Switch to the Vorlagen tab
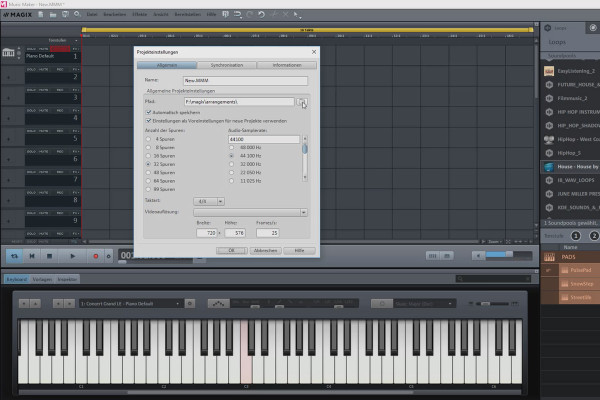The width and height of the screenshot is (600, 400). (42, 279)
